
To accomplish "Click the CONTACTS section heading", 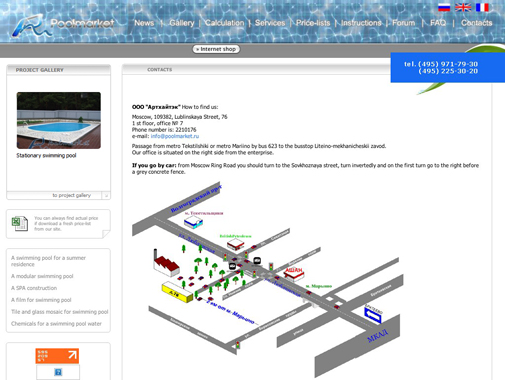I will (x=160, y=70).
